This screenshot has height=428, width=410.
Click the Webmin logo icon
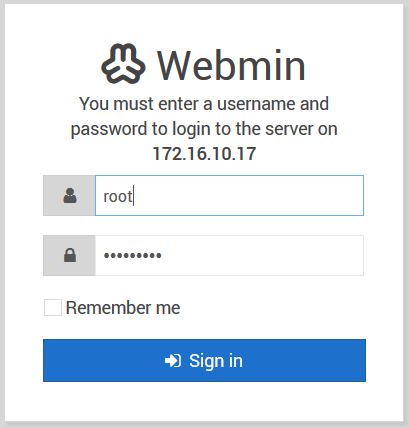[123, 63]
